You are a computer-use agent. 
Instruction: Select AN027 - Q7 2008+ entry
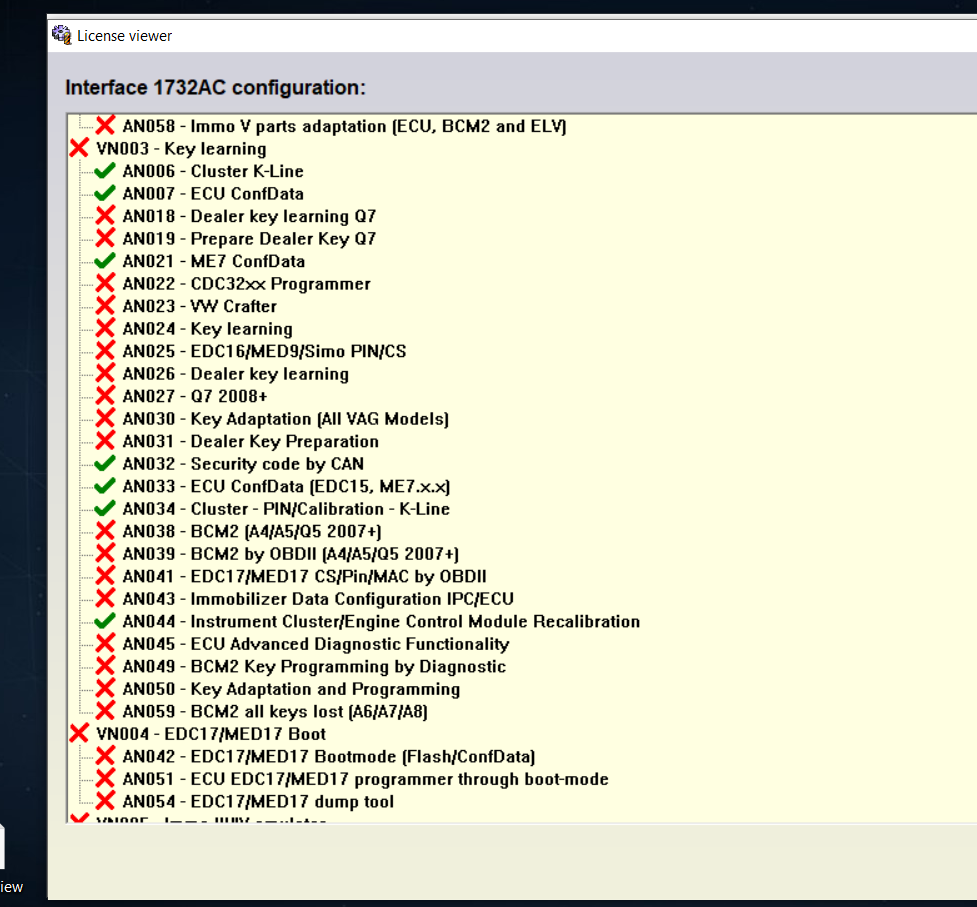195,396
